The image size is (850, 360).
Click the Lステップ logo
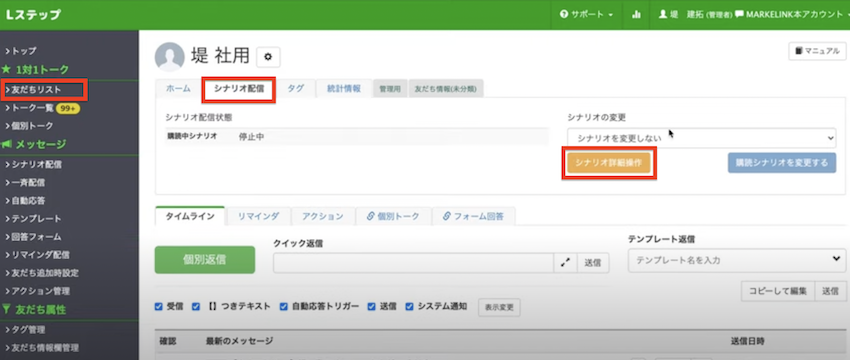coord(33,15)
